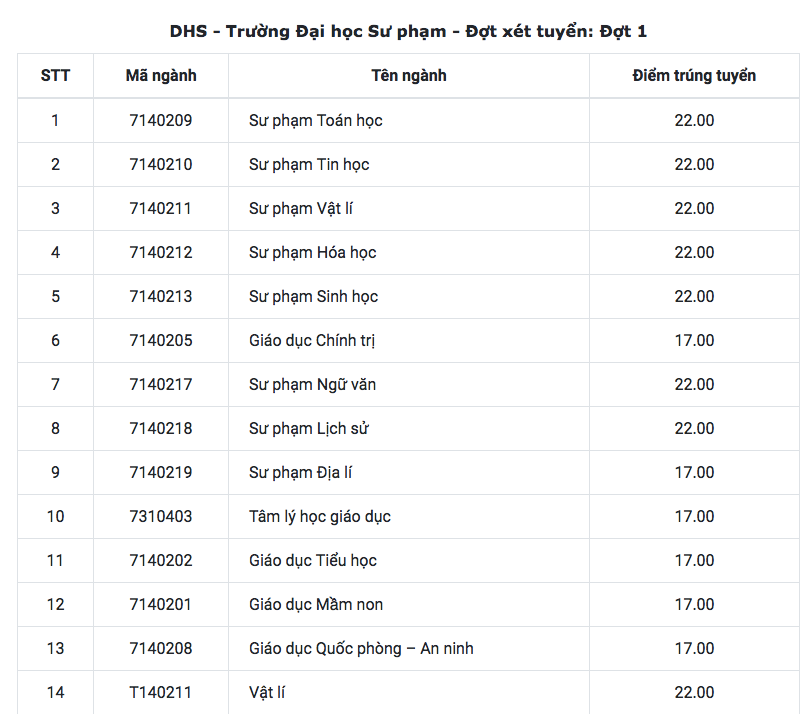Click Sư phạm Hóa học entry
804x714 pixels.
(x=312, y=252)
